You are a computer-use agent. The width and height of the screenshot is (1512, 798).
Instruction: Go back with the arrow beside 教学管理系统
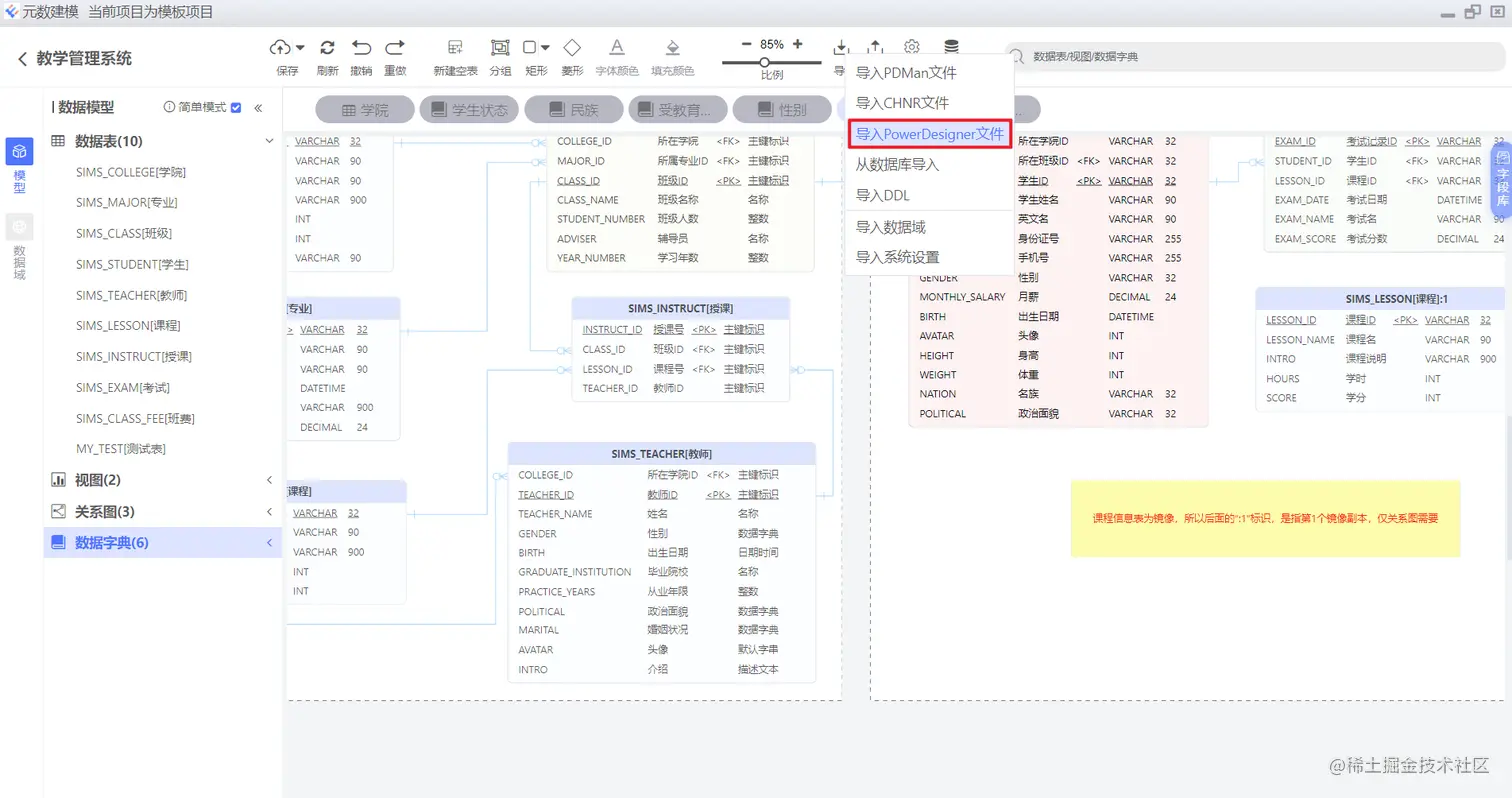pyautogui.click(x=22, y=59)
